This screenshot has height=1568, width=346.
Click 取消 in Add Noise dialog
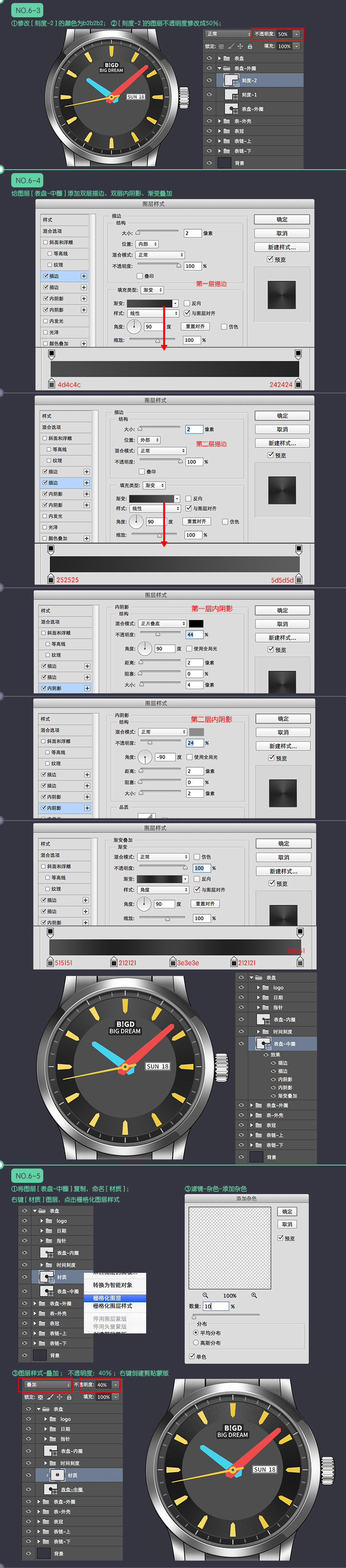pyautogui.click(x=287, y=1224)
